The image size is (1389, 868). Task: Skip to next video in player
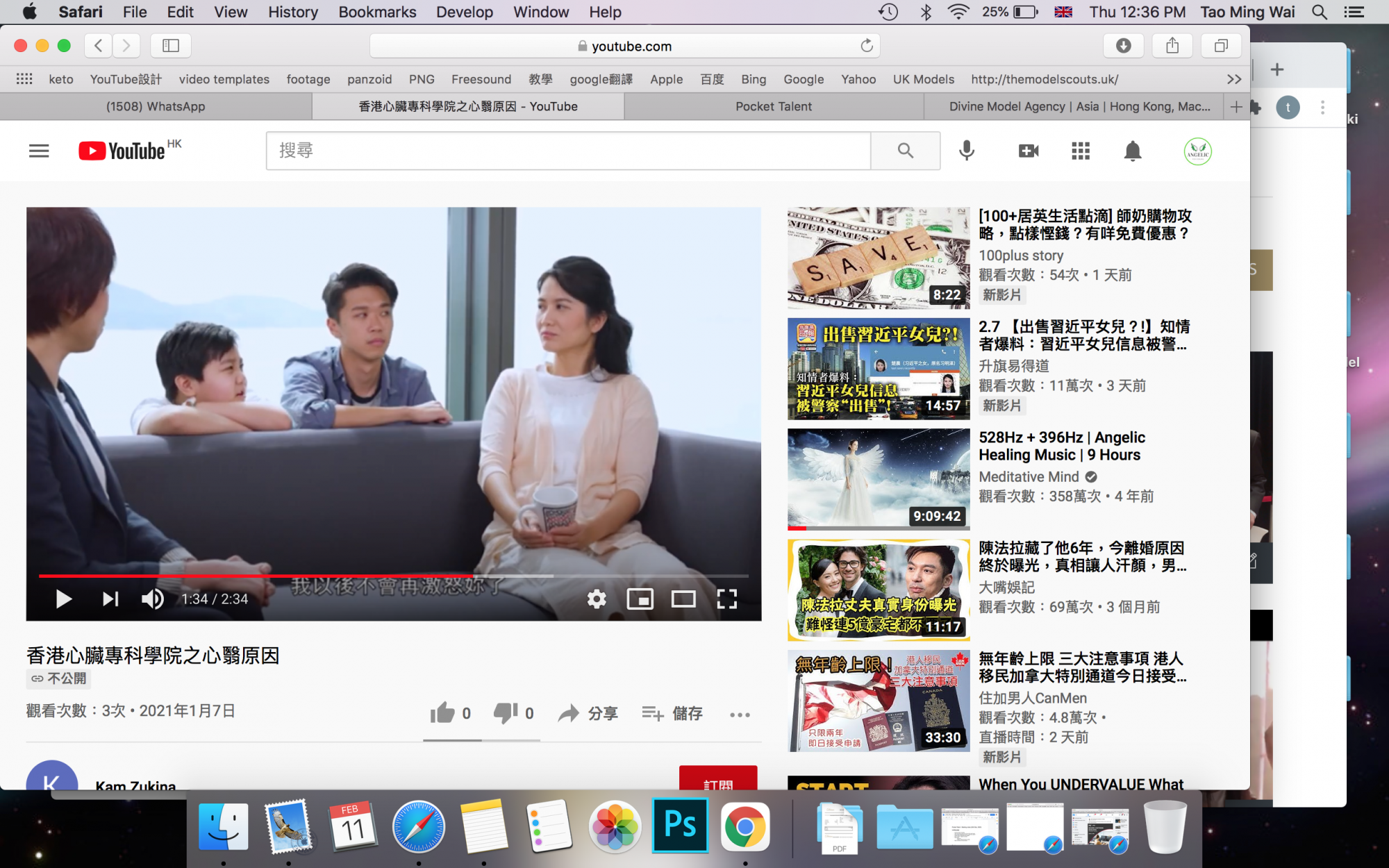pos(110,599)
